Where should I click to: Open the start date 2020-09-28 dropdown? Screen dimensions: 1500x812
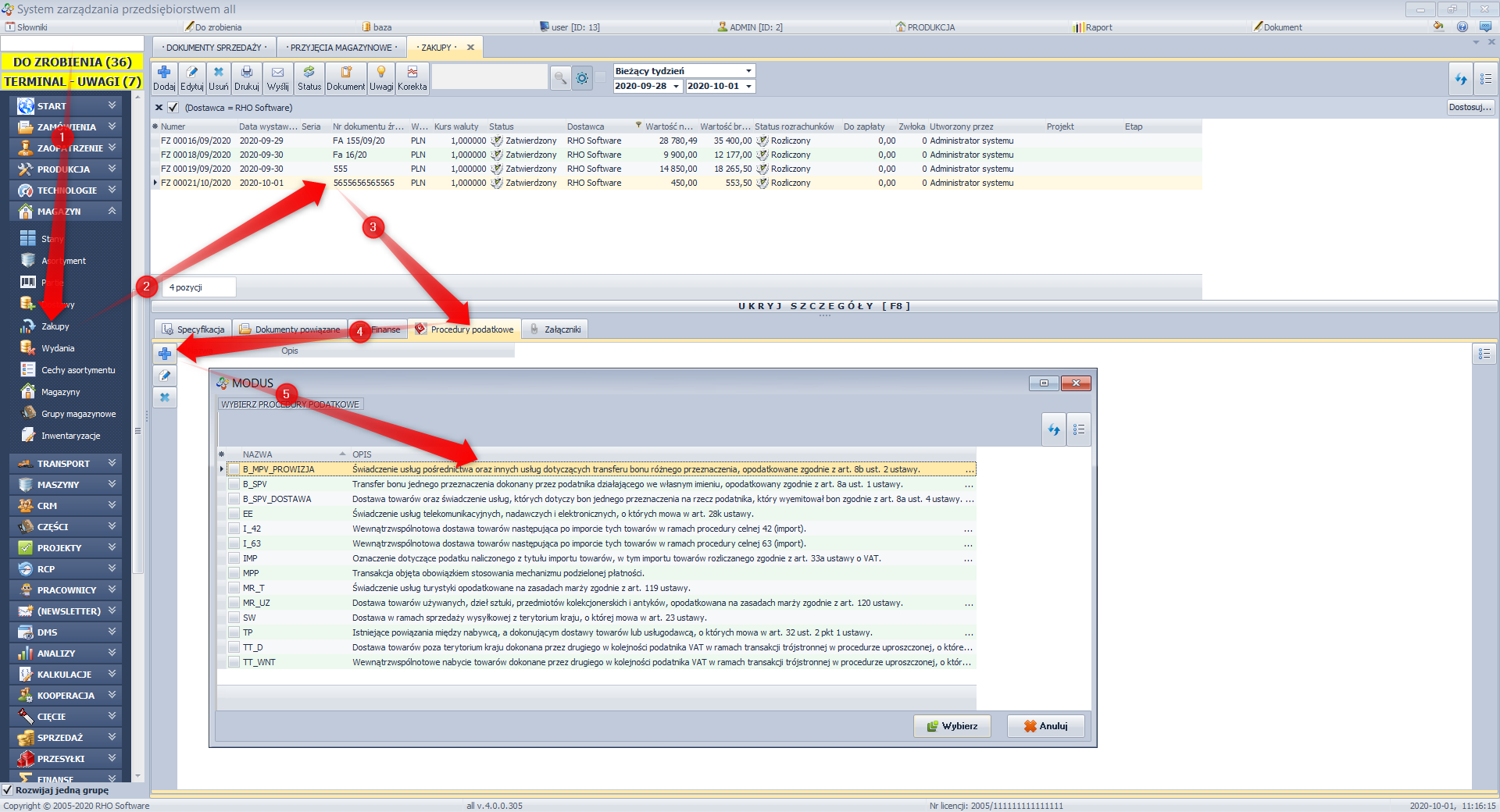pos(676,87)
